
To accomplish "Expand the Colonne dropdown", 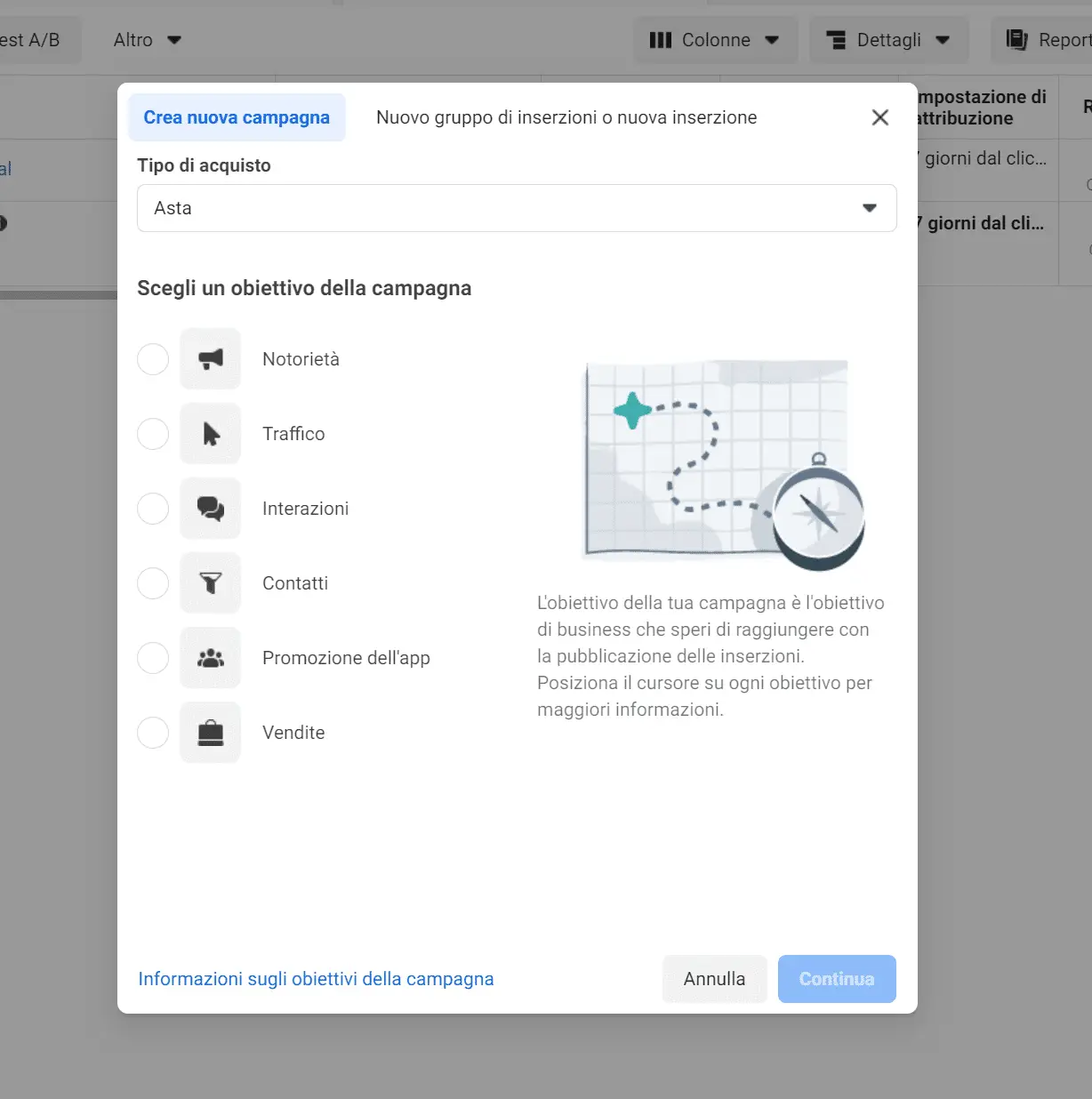I will click(715, 40).
